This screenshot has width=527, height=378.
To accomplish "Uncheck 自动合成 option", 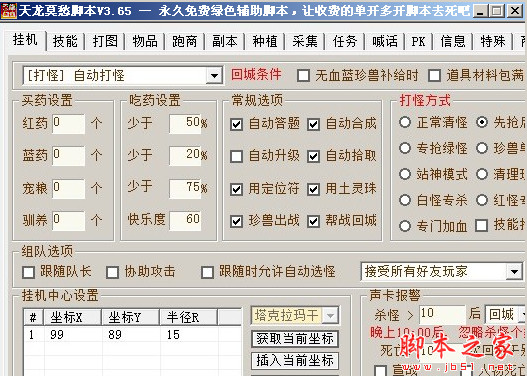I will pos(313,125).
